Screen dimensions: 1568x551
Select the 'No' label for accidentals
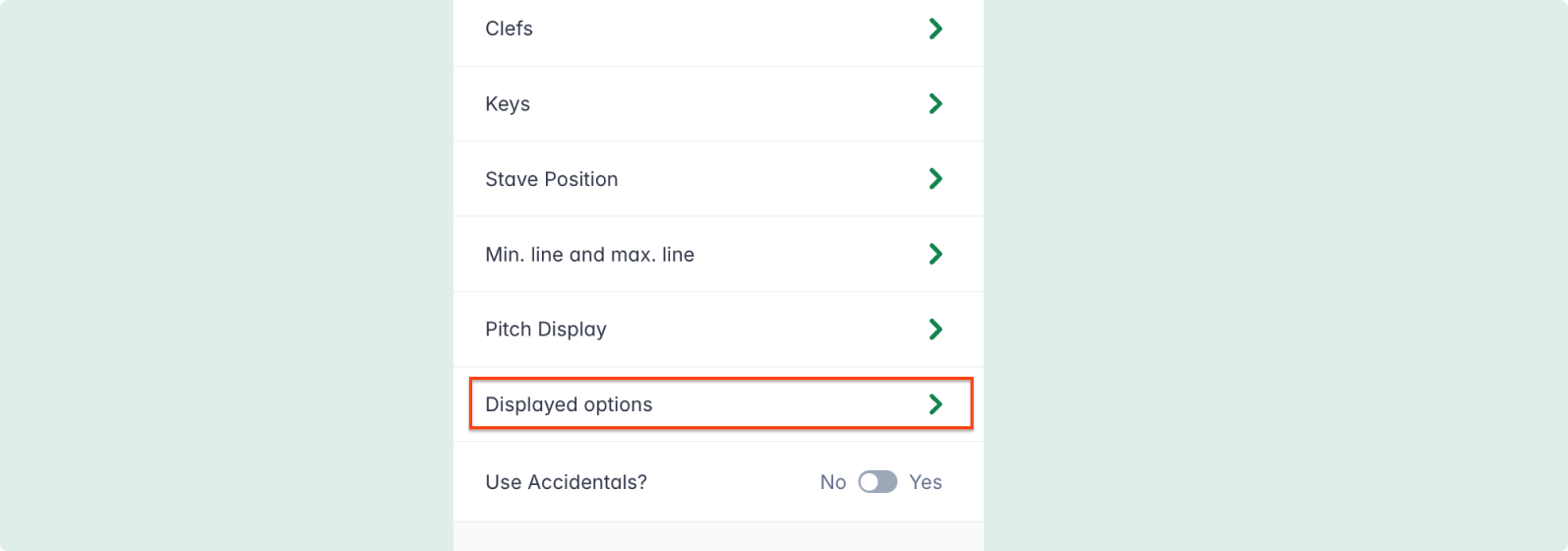(832, 482)
